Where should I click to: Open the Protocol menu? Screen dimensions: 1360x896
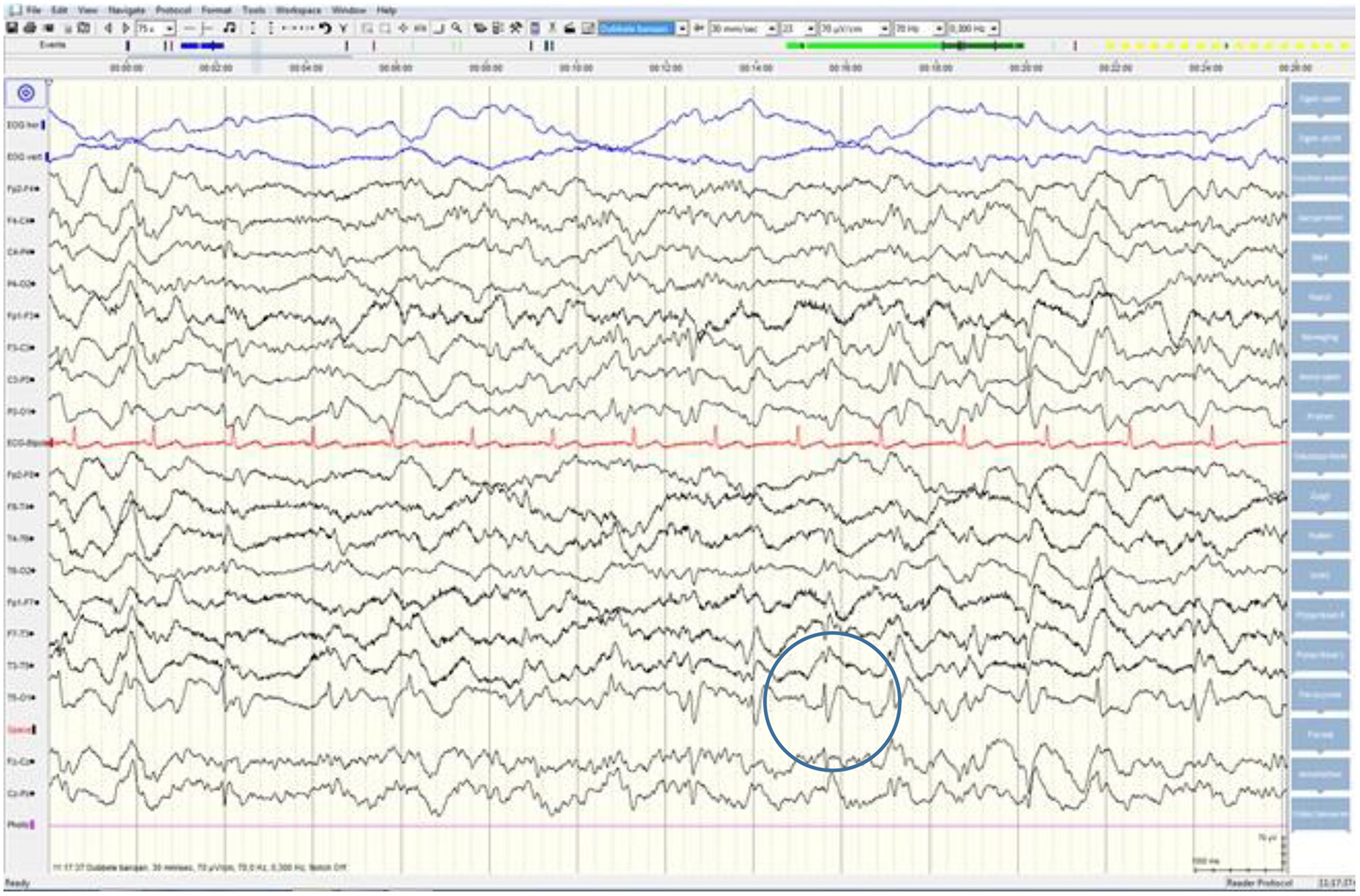173,10
